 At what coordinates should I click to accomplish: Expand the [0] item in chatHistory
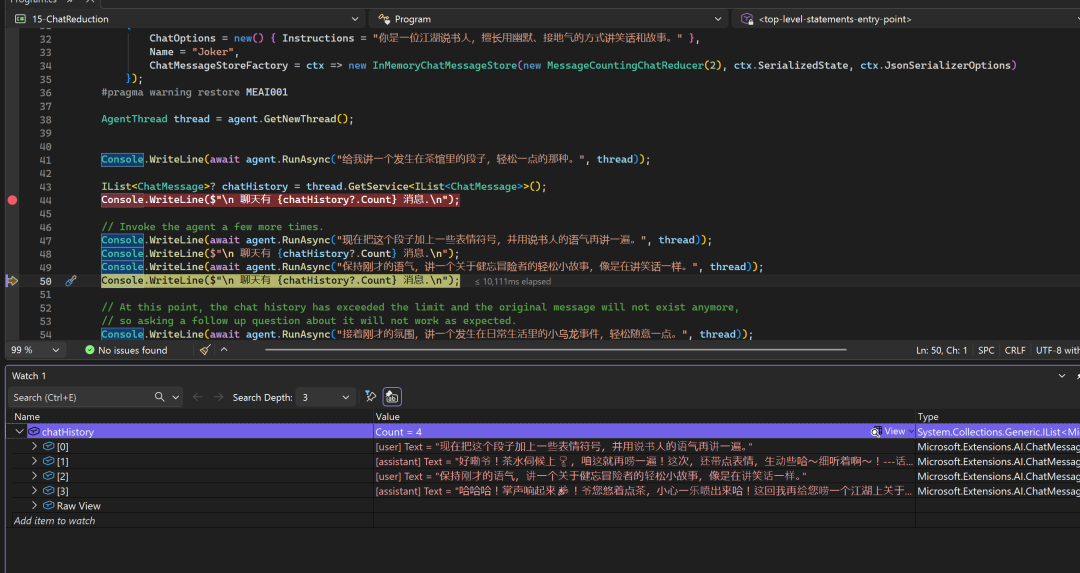pyautogui.click(x=34, y=447)
